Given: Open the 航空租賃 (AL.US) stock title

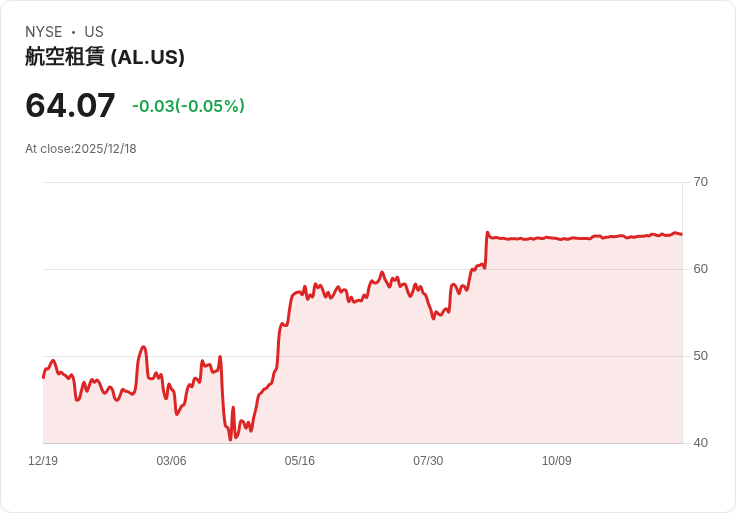Looking at the screenshot, I should tap(105, 57).
